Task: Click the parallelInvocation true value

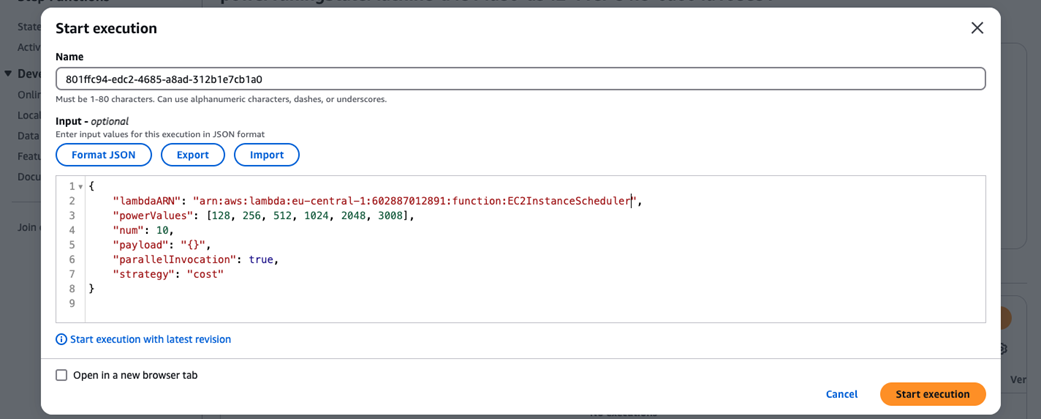Action: (x=261, y=259)
